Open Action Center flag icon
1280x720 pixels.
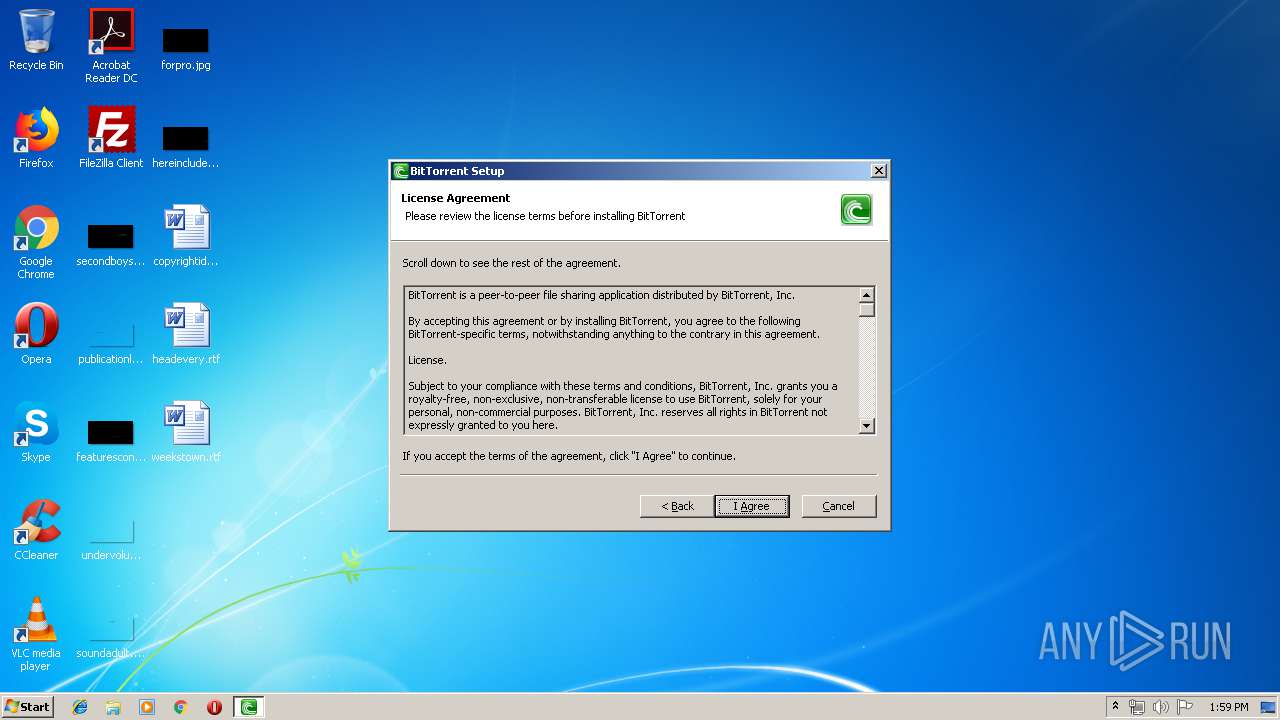click(1185, 707)
